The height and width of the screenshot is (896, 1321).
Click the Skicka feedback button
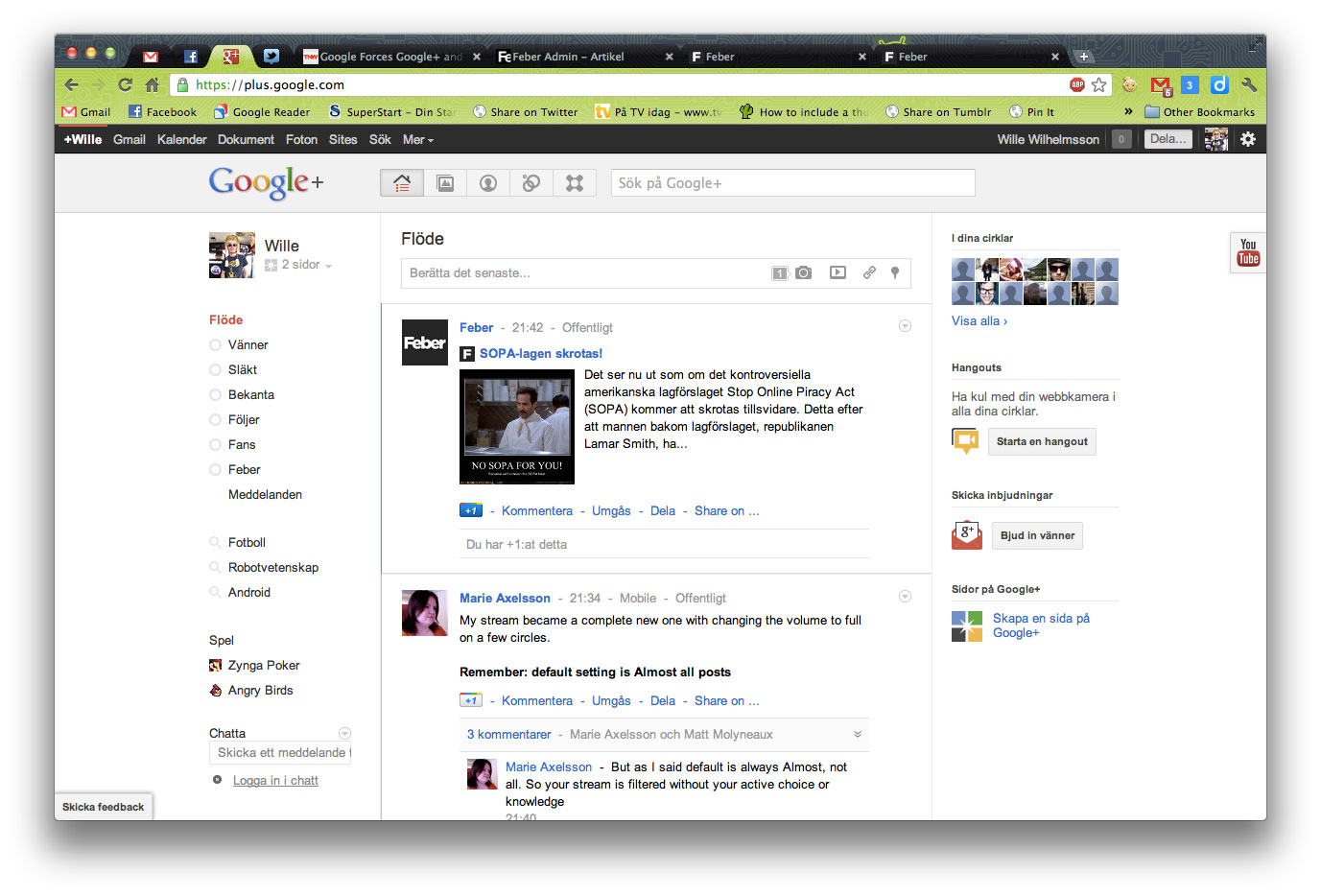(x=104, y=807)
